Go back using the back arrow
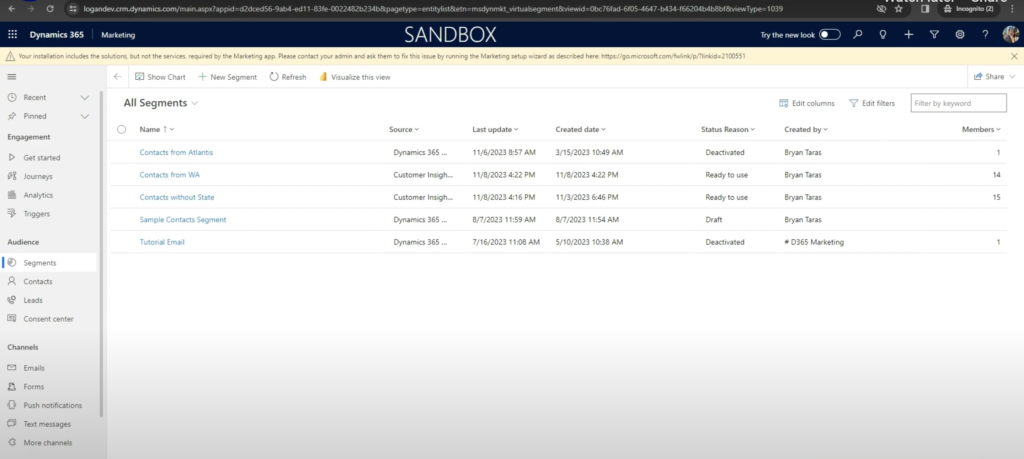The width and height of the screenshot is (1024, 459). pos(117,77)
